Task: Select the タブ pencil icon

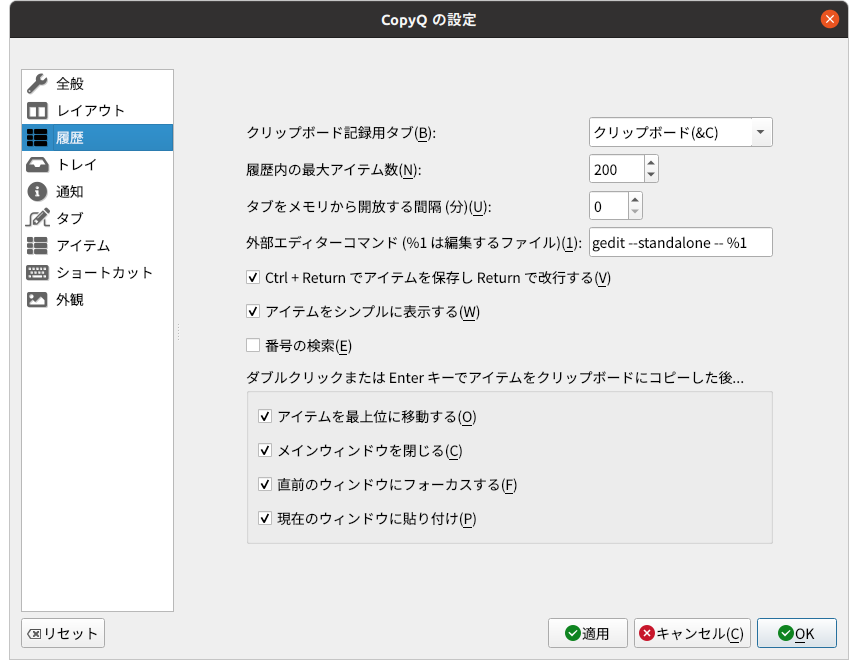Action: coord(37,218)
